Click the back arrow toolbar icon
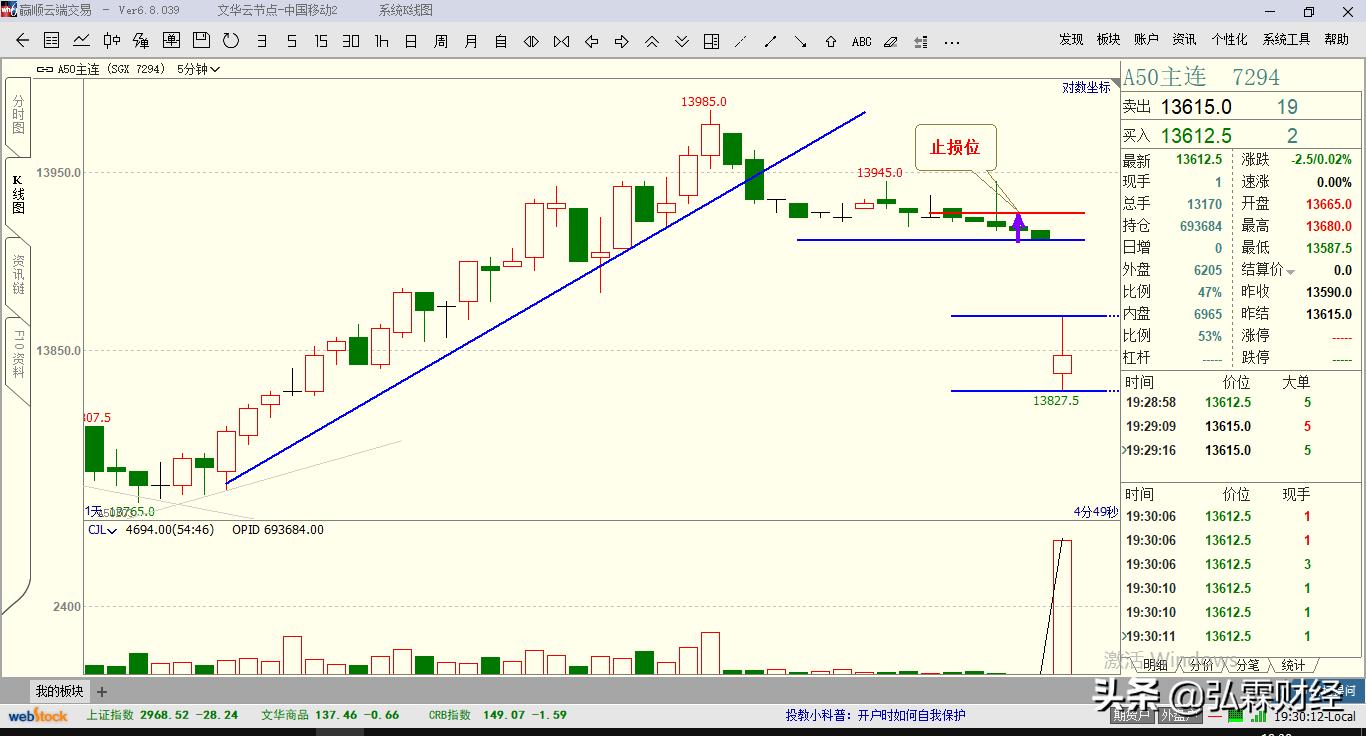Screen dimensions: 1366x736 22,41
